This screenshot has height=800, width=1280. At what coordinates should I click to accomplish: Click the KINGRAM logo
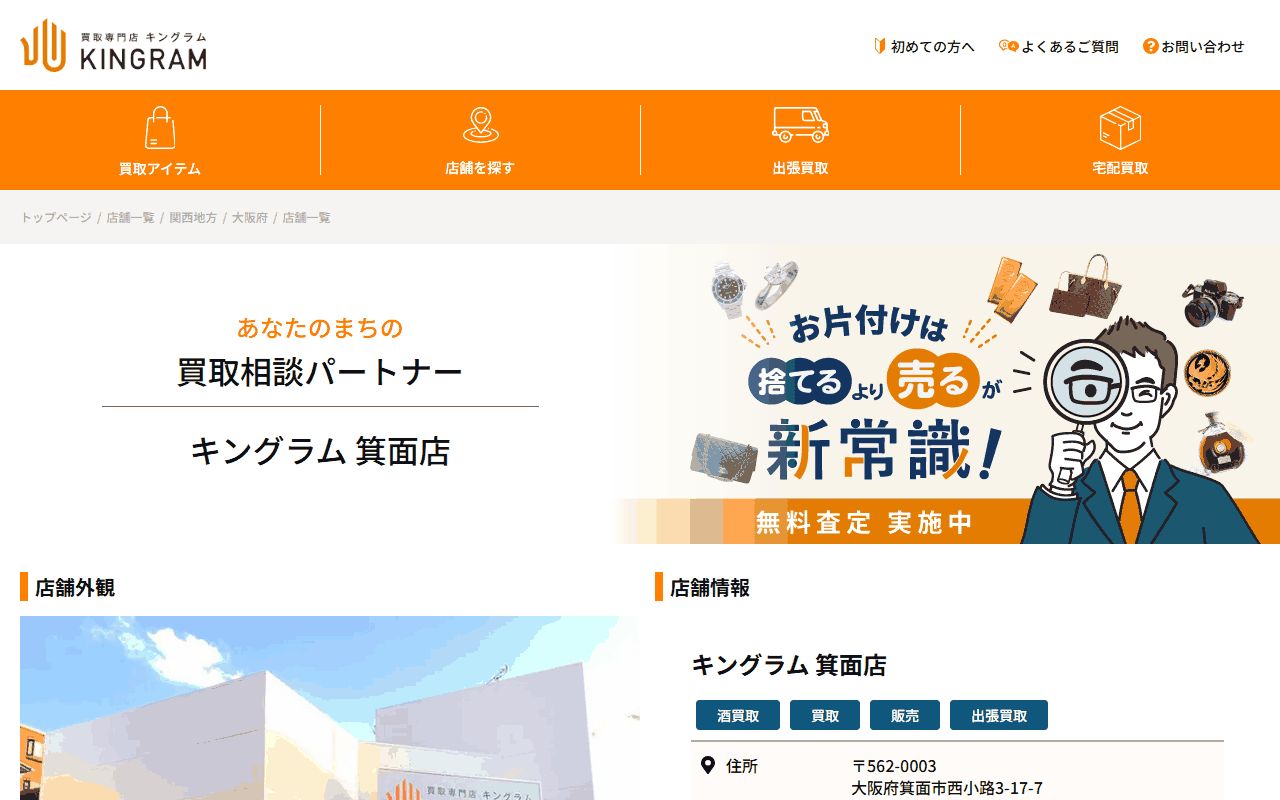[113, 46]
